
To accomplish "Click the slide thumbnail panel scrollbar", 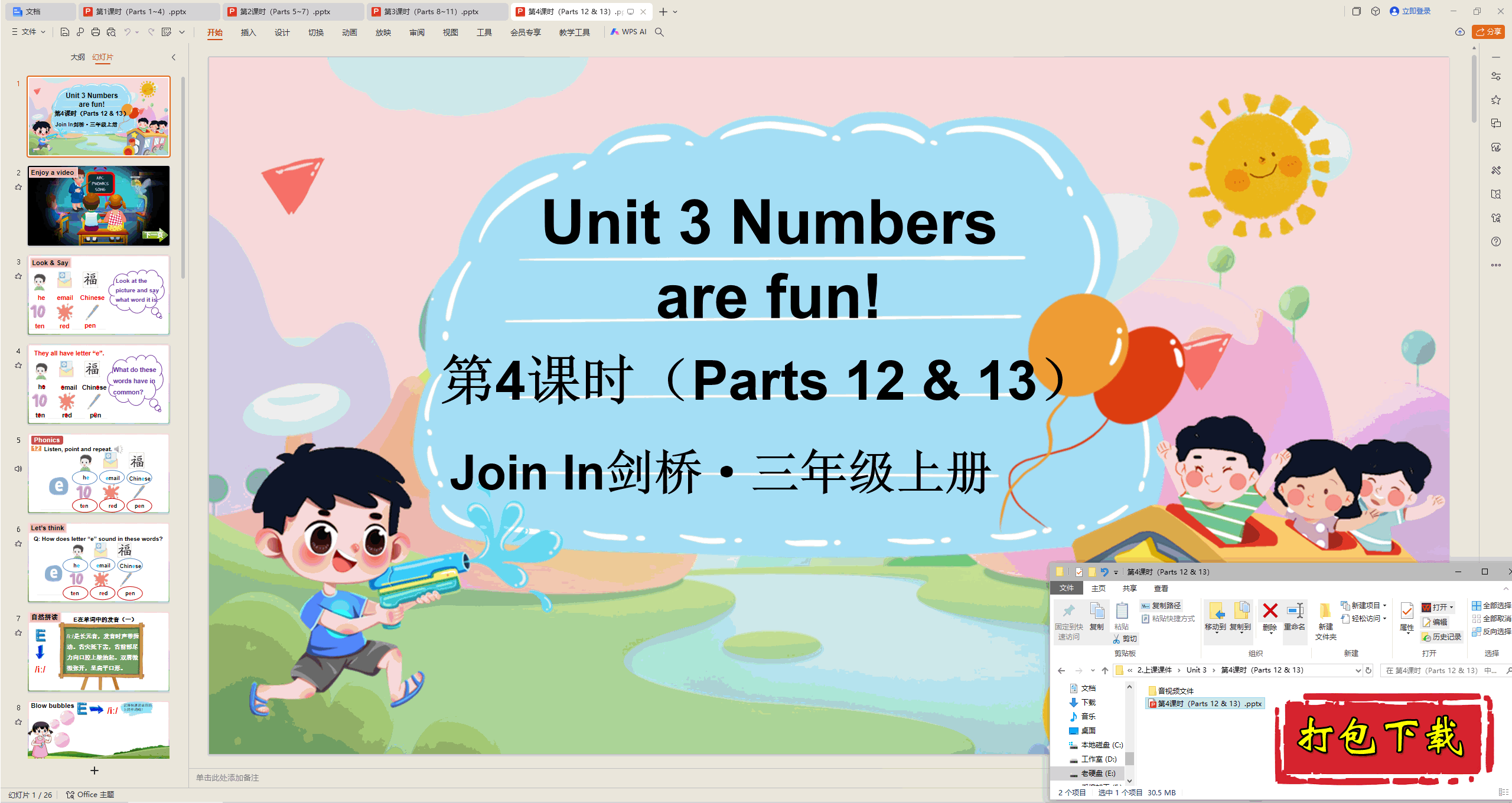I will point(183,177).
